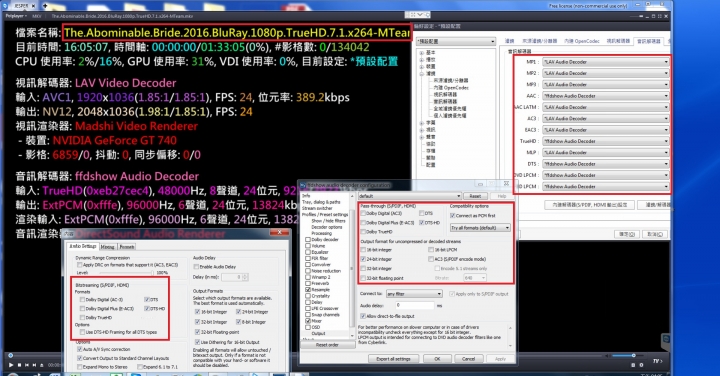Click the built-in decoder S/PDIF HDMI output settings button
The width and height of the screenshot is (720, 376).
[589, 205]
